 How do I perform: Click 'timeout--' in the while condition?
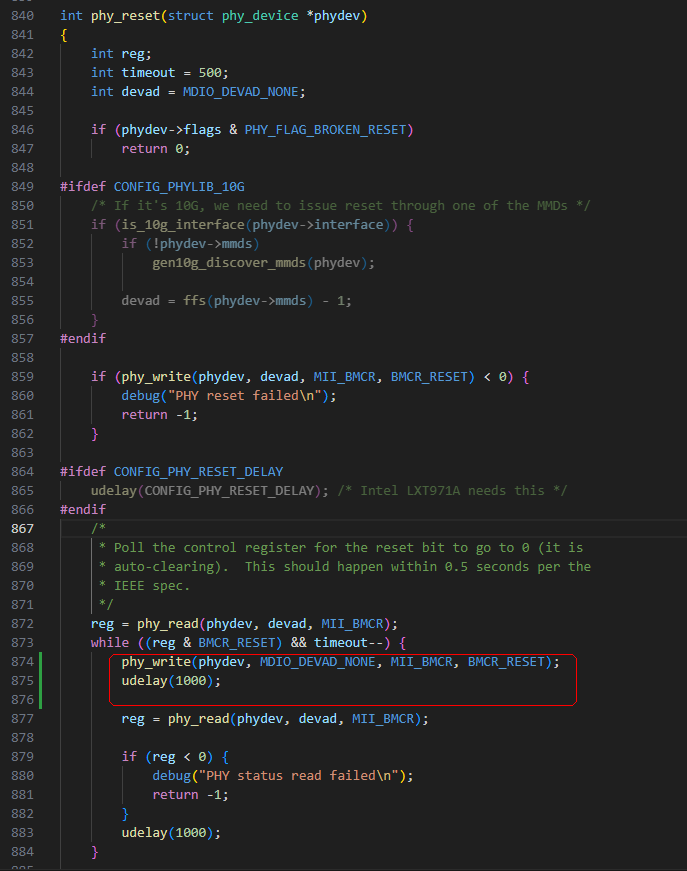click(x=348, y=643)
